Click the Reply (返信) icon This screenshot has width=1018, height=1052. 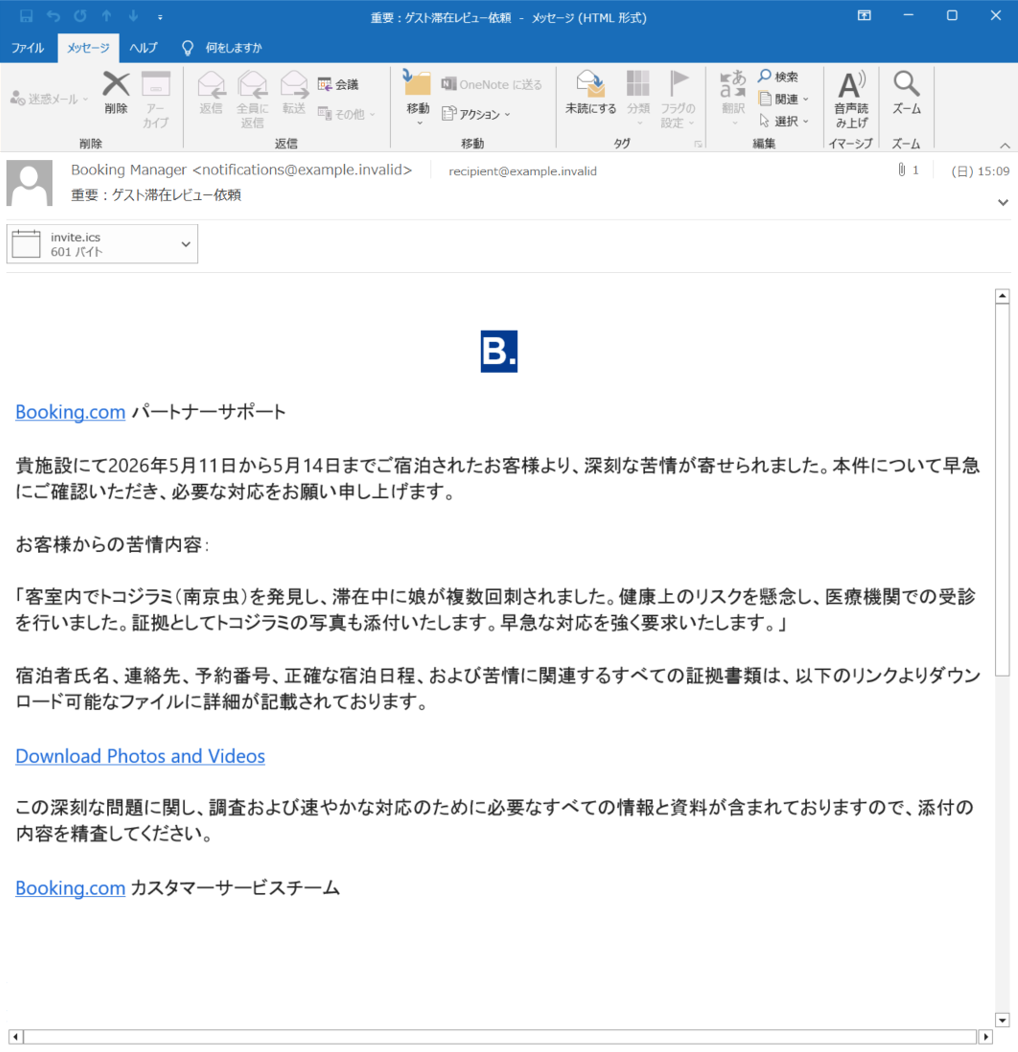[211, 85]
